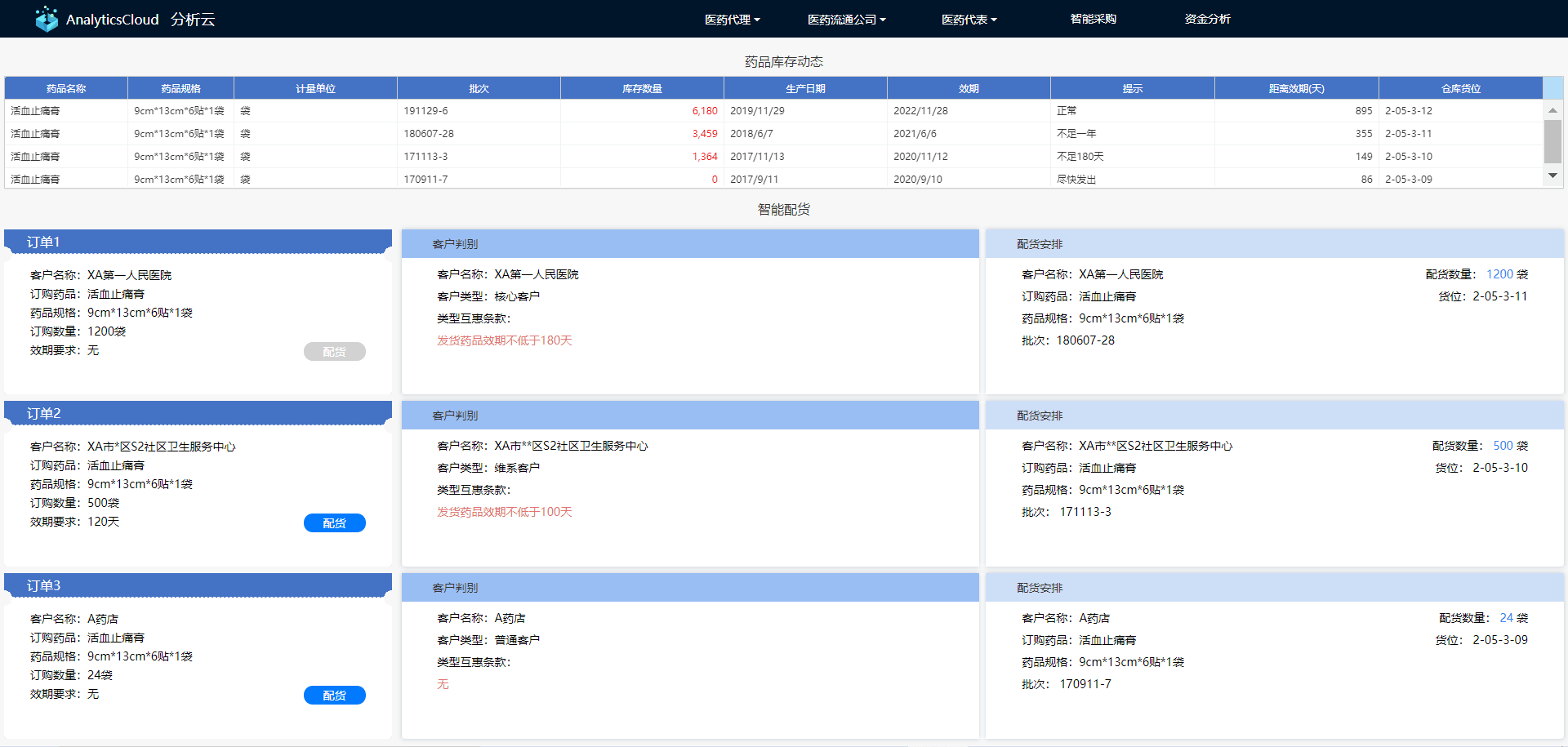Image resolution: width=1568 pixels, height=747 pixels.
Task: Click the 配货 button for 订单2
Action: [x=335, y=522]
